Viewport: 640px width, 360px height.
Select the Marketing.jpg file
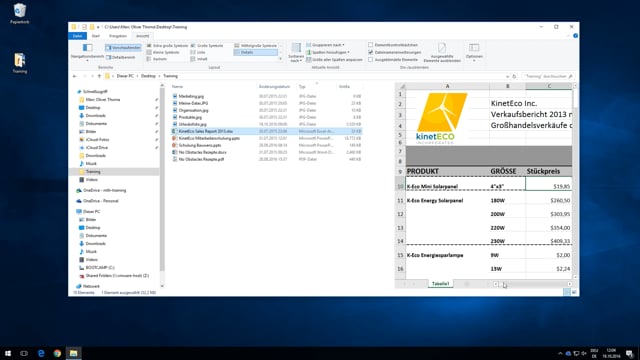click(x=191, y=96)
